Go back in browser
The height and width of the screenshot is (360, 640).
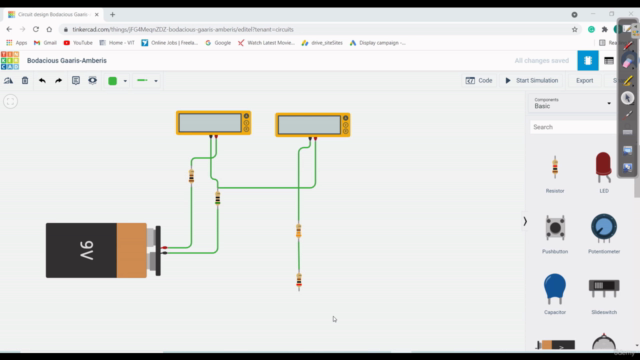[9, 29]
